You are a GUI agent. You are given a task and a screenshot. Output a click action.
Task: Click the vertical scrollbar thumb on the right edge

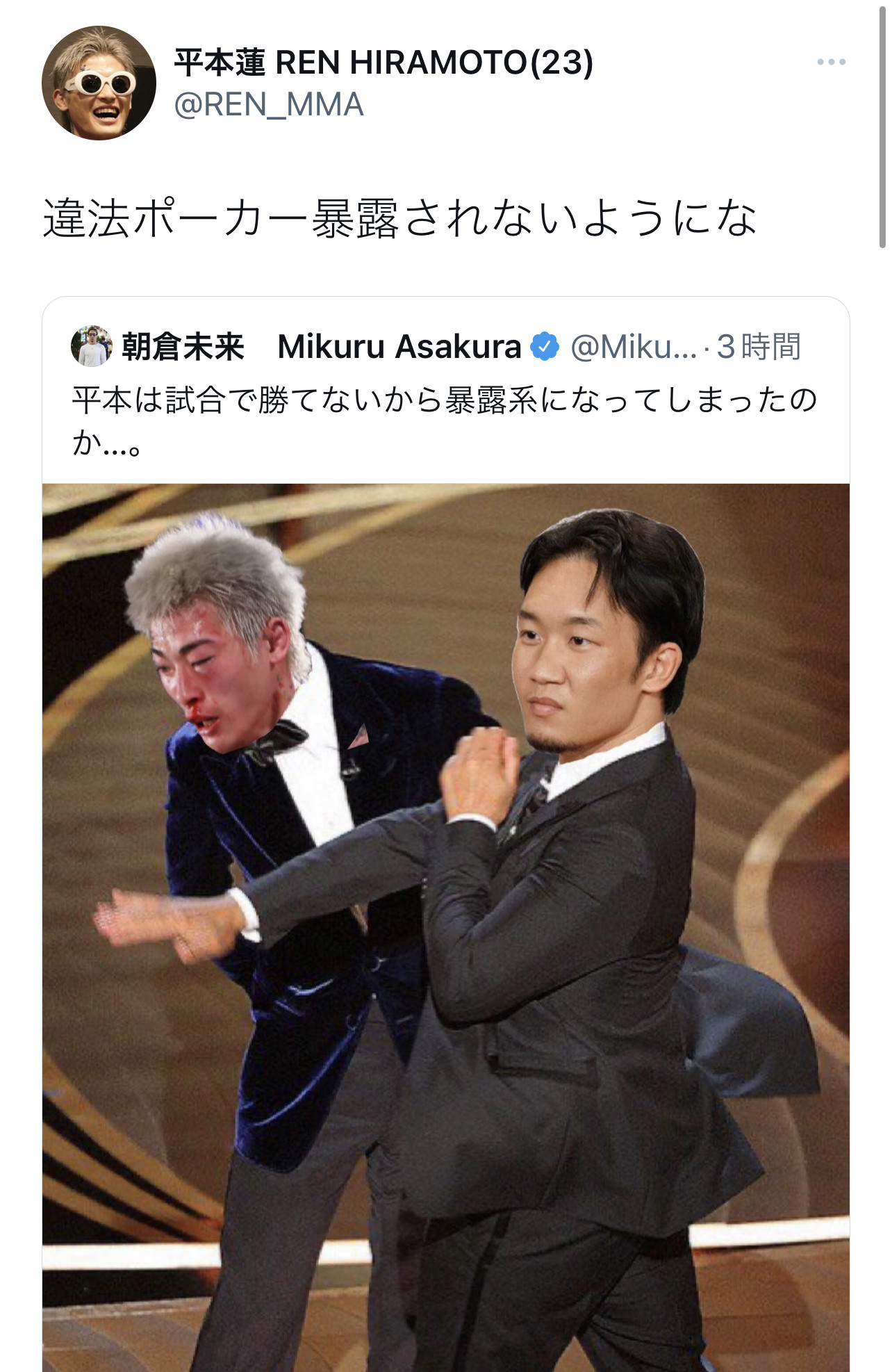click(x=882, y=124)
